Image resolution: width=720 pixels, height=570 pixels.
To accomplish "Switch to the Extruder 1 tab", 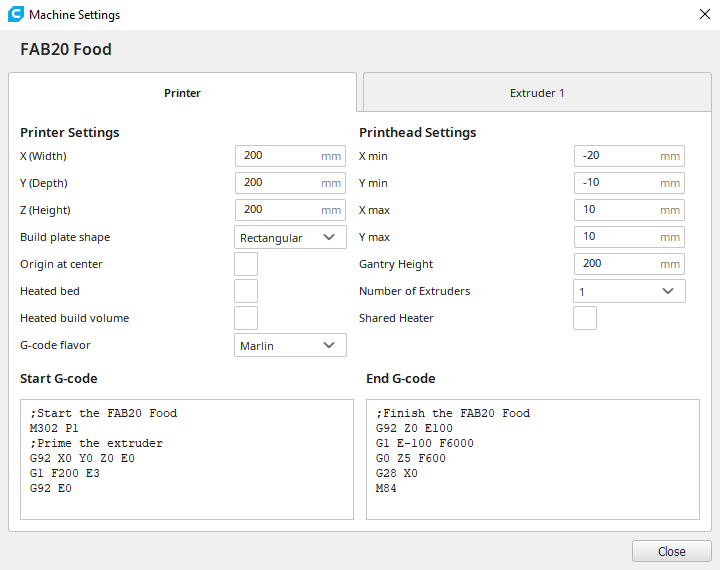I will click(537, 93).
